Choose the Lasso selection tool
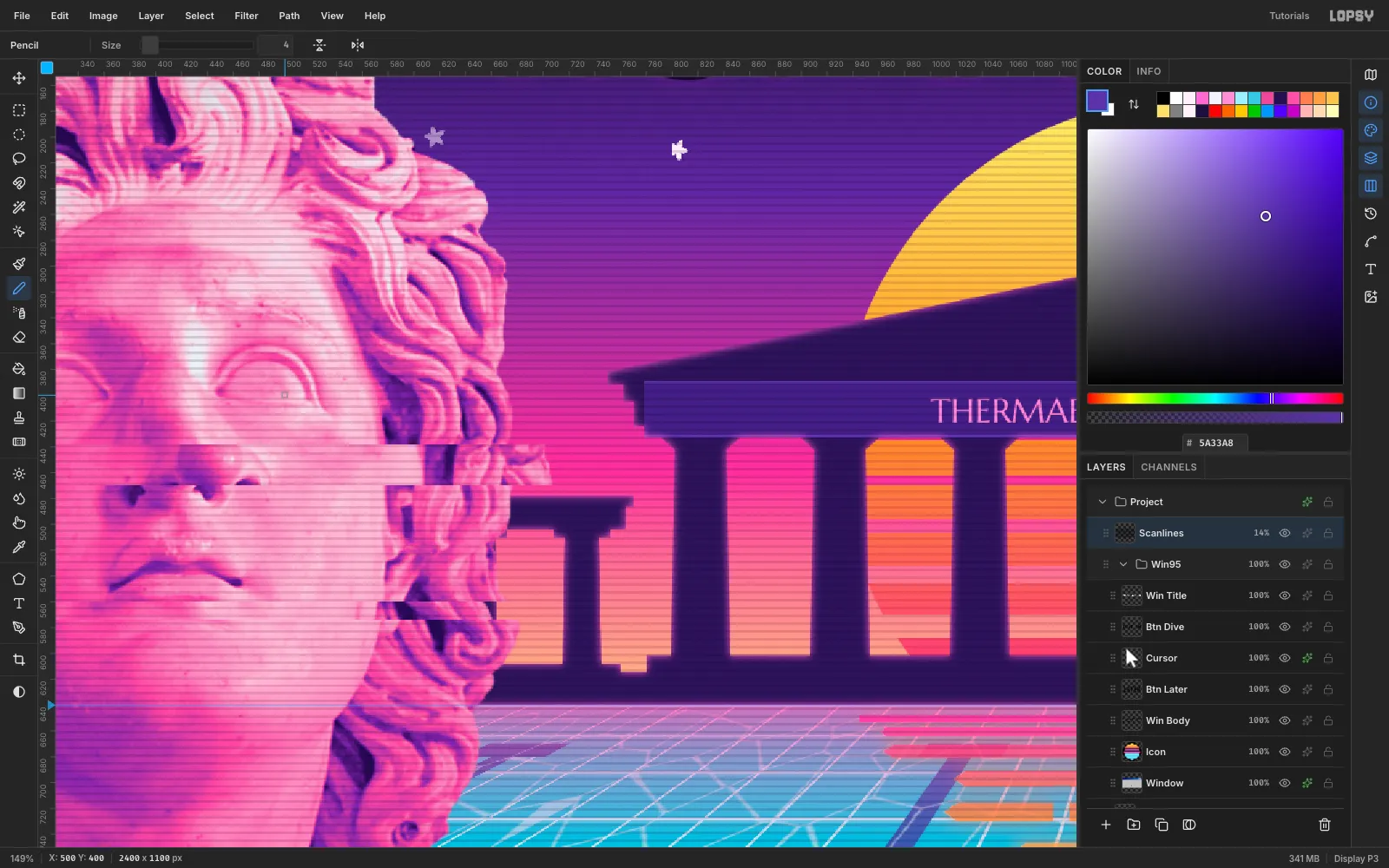The height and width of the screenshot is (868, 1389). [18, 159]
